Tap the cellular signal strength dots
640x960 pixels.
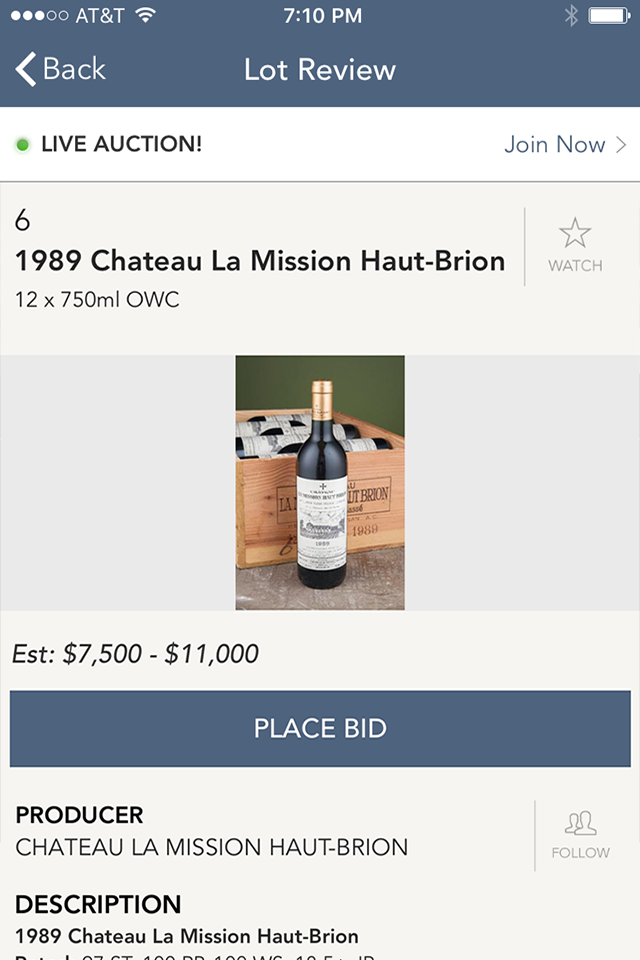38,15
